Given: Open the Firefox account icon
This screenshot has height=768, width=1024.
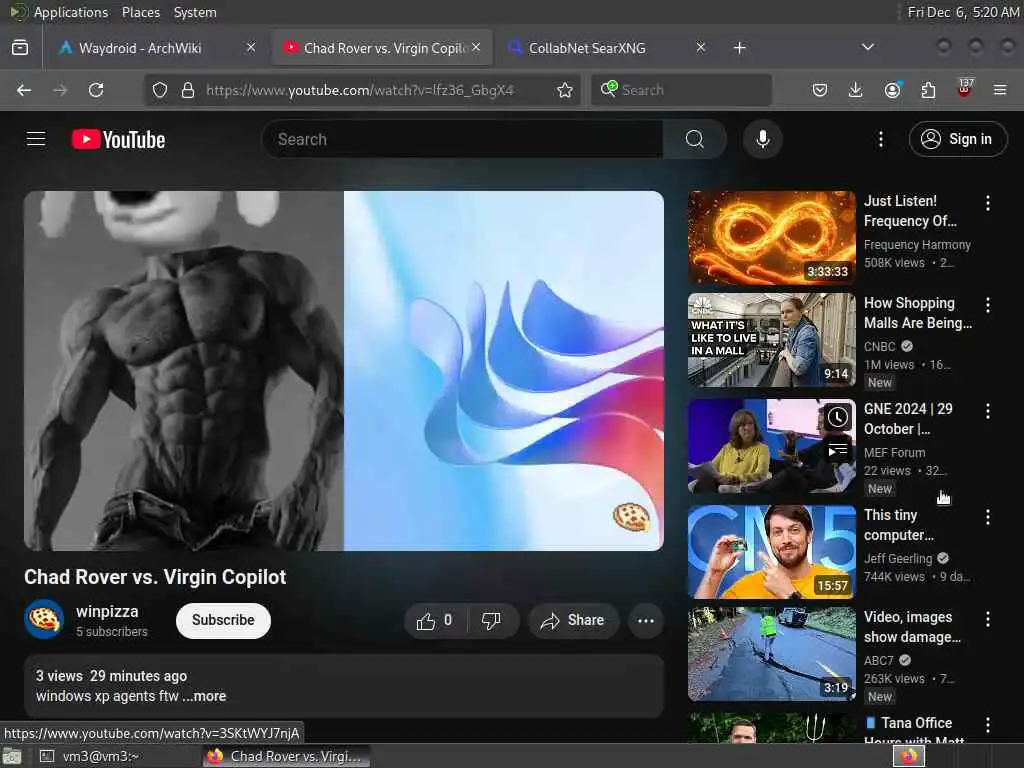Looking at the screenshot, I should click(892, 90).
